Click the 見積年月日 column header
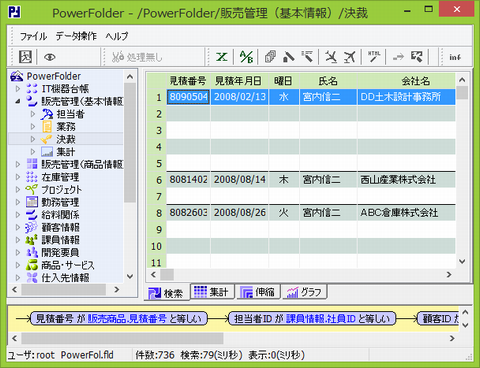480x368 pixels. click(x=239, y=81)
